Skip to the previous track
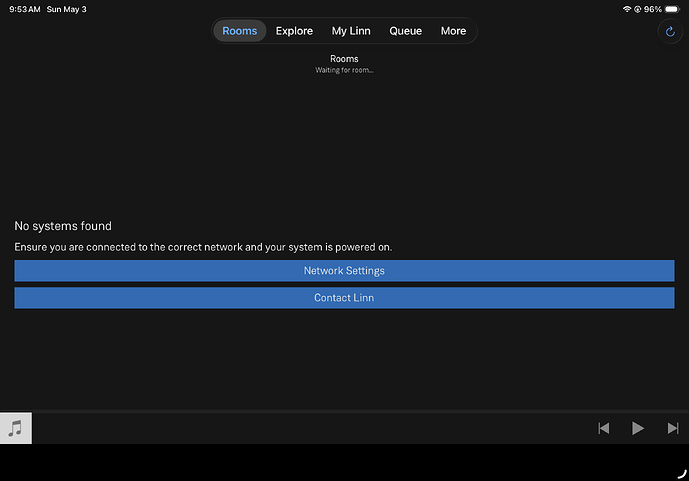 [603, 428]
